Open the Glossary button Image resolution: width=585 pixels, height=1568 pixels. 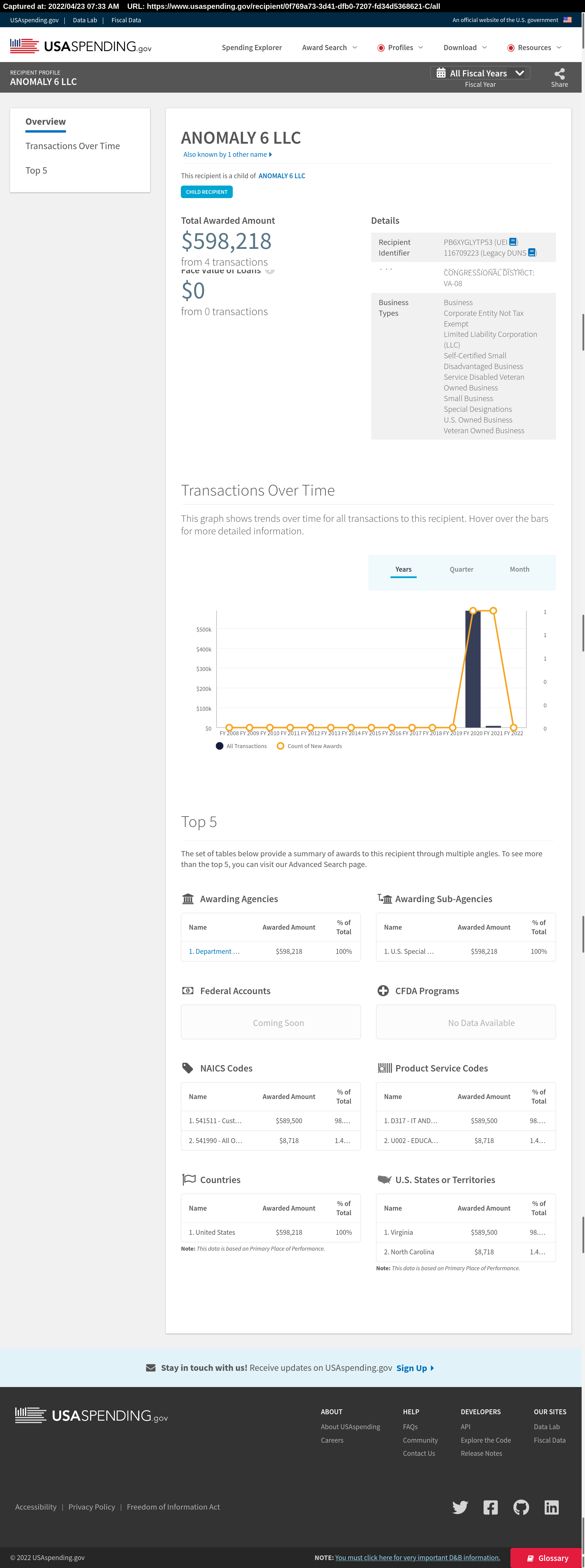pos(546,1558)
